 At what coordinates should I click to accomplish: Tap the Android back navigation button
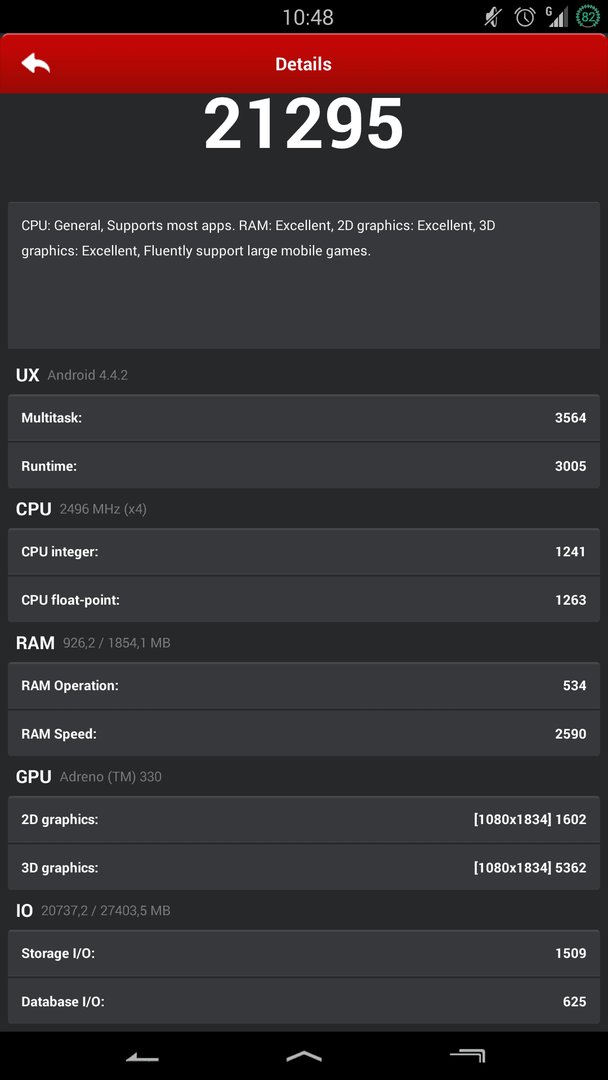pyautogui.click(x=143, y=1057)
